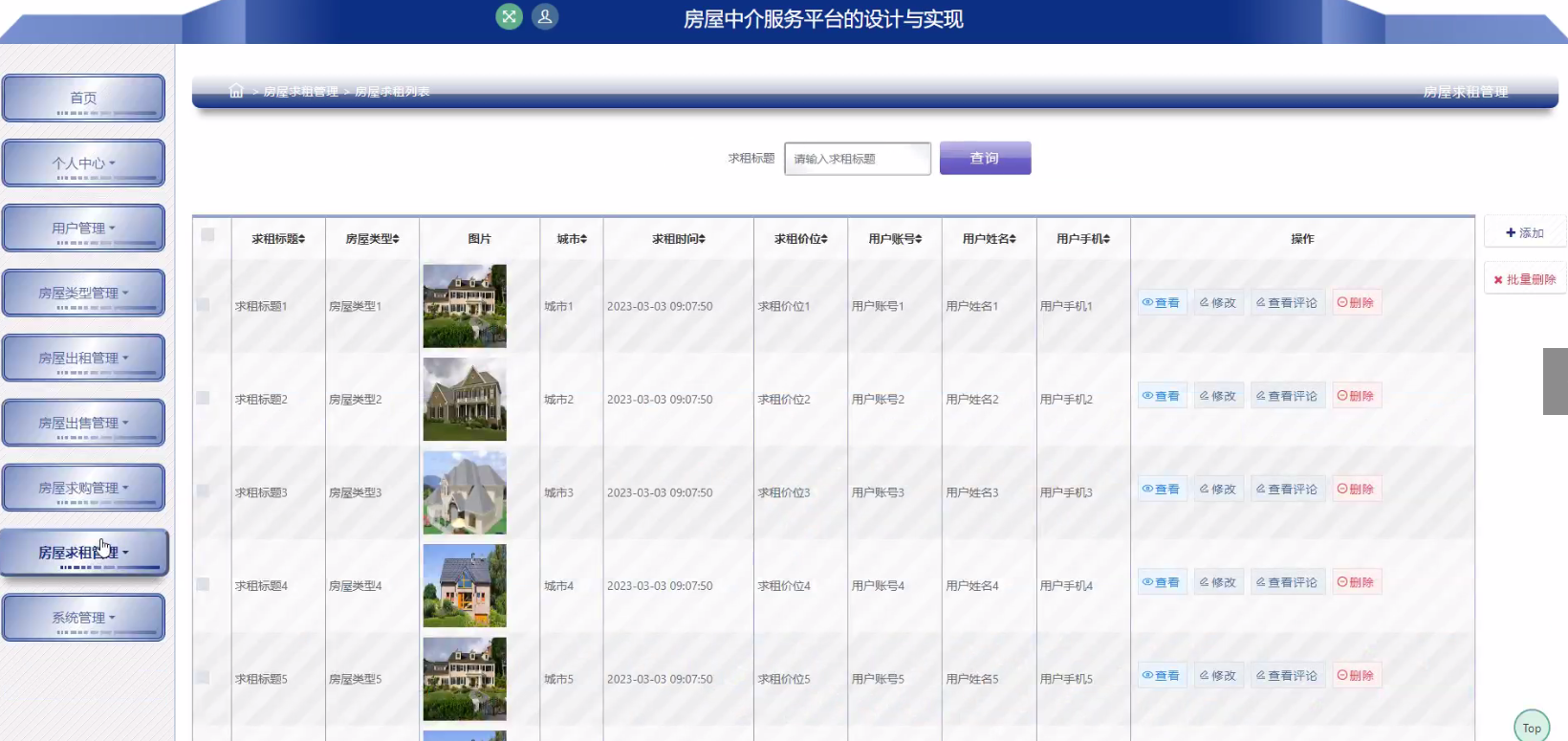Check the checkbox for row 求租标题5

pos(203,677)
